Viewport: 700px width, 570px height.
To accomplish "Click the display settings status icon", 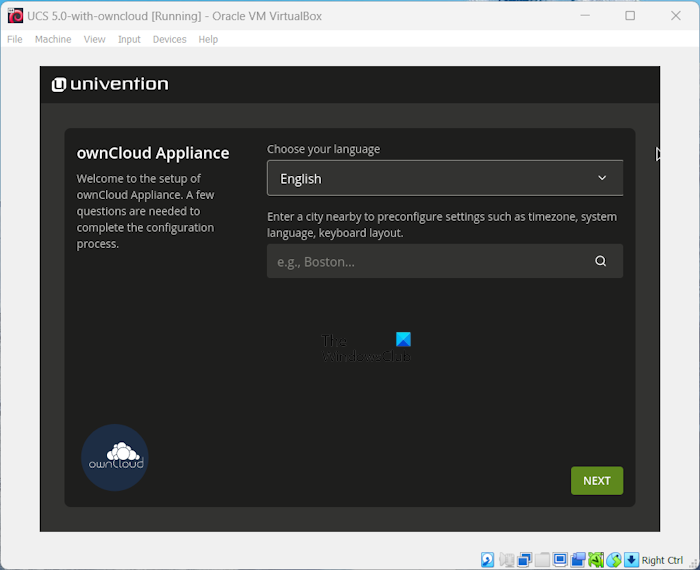I will point(560,559).
